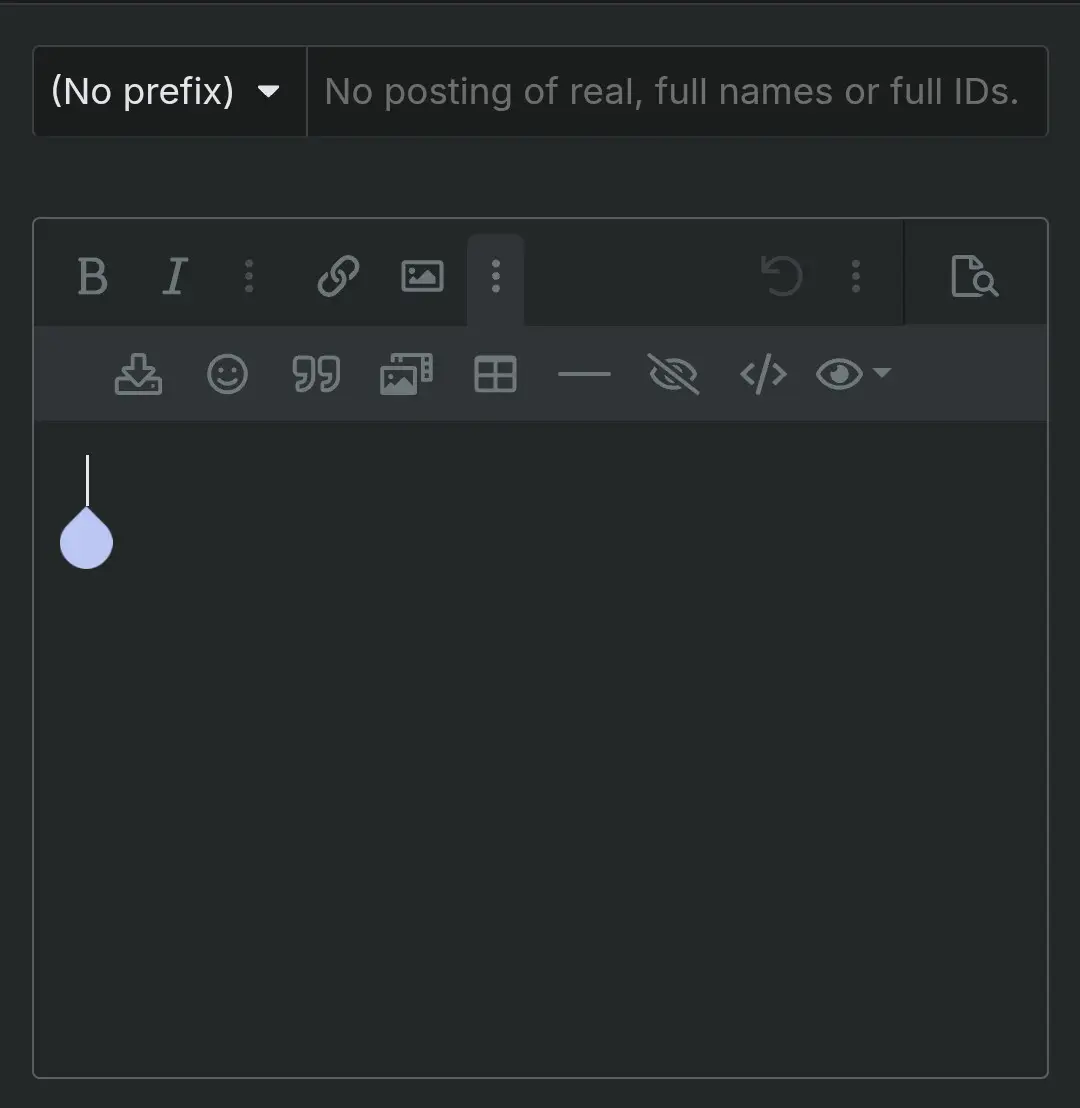Open more undo and editing options
1080x1108 pixels.
click(856, 276)
